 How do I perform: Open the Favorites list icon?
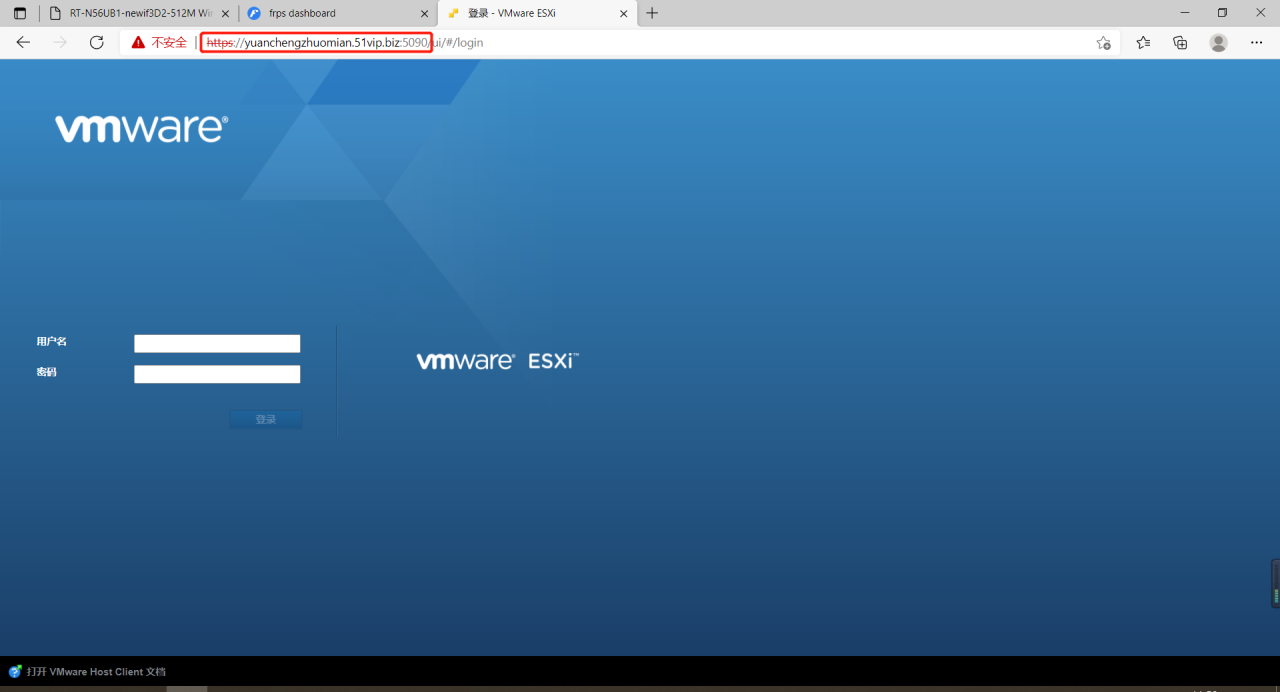(x=1143, y=43)
